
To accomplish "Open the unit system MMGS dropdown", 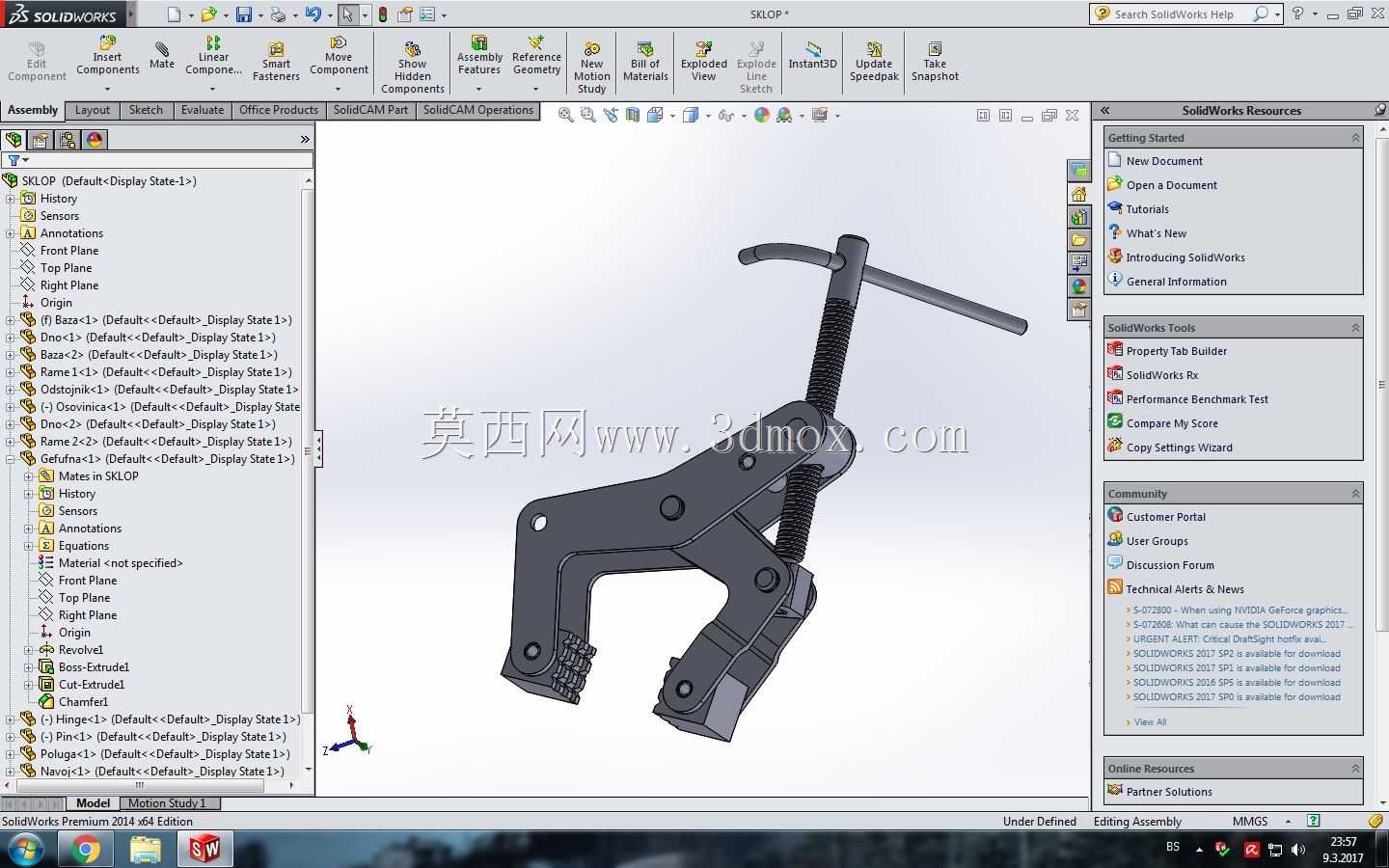I will pyautogui.click(x=1288, y=822).
